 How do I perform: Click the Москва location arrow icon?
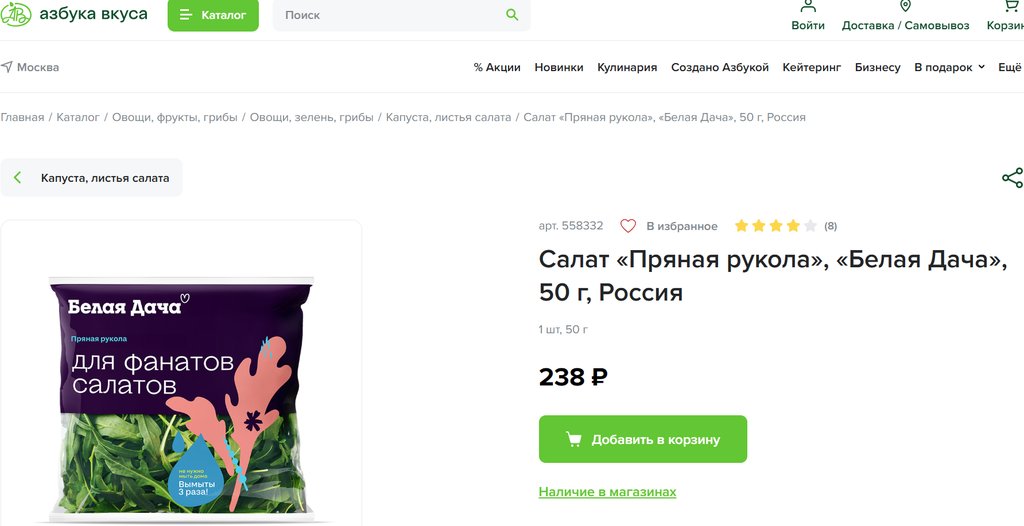click(7, 67)
